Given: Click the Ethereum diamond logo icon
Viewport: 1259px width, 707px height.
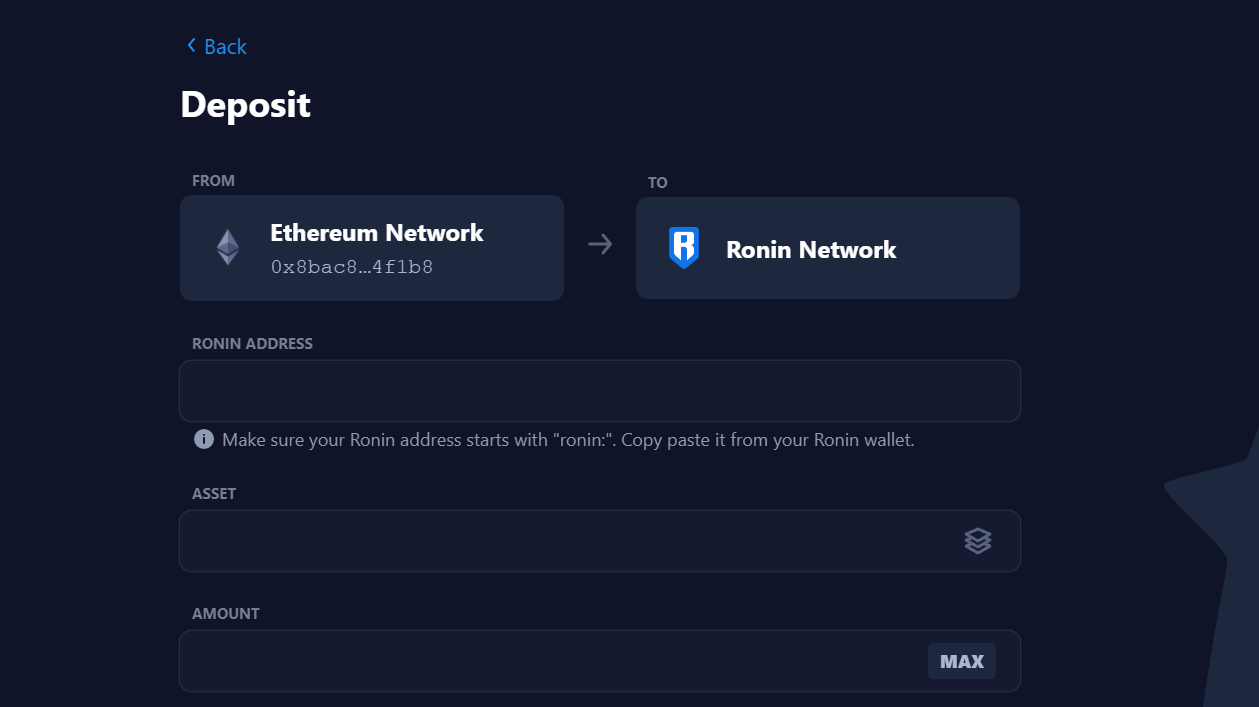Looking at the screenshot, I should pos(228,247).
